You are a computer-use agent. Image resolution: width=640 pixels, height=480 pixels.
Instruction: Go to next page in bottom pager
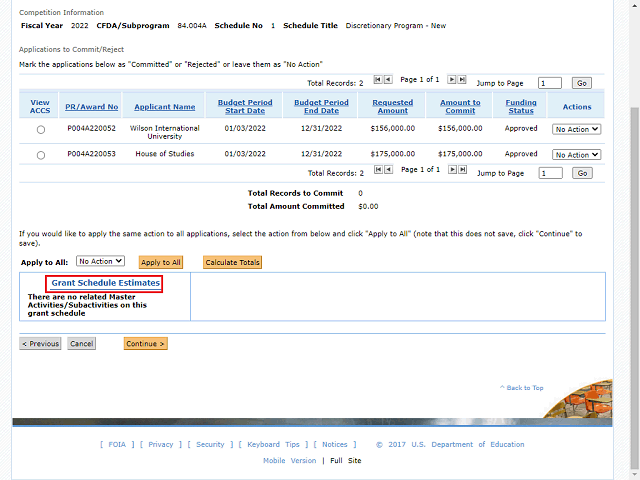point(452,169)
